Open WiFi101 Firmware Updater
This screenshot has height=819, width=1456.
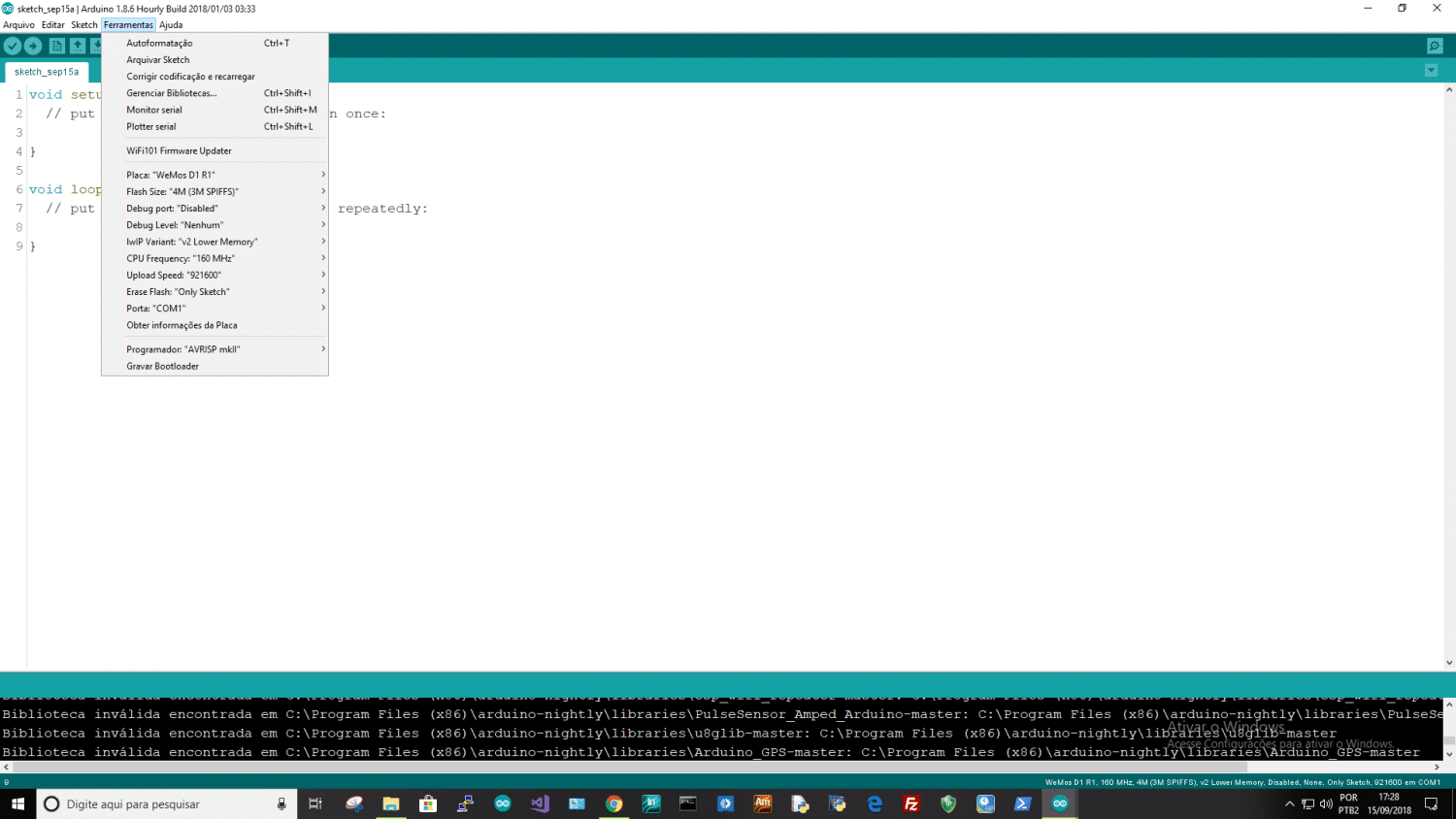(215, 150)
